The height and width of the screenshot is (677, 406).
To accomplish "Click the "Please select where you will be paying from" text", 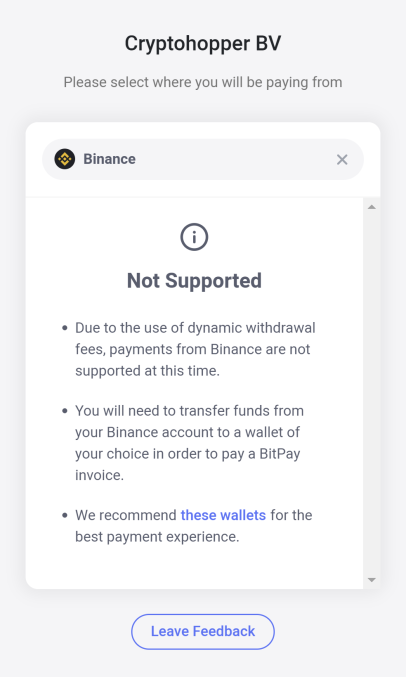I will pyautogui.click(x=203, y=82).
